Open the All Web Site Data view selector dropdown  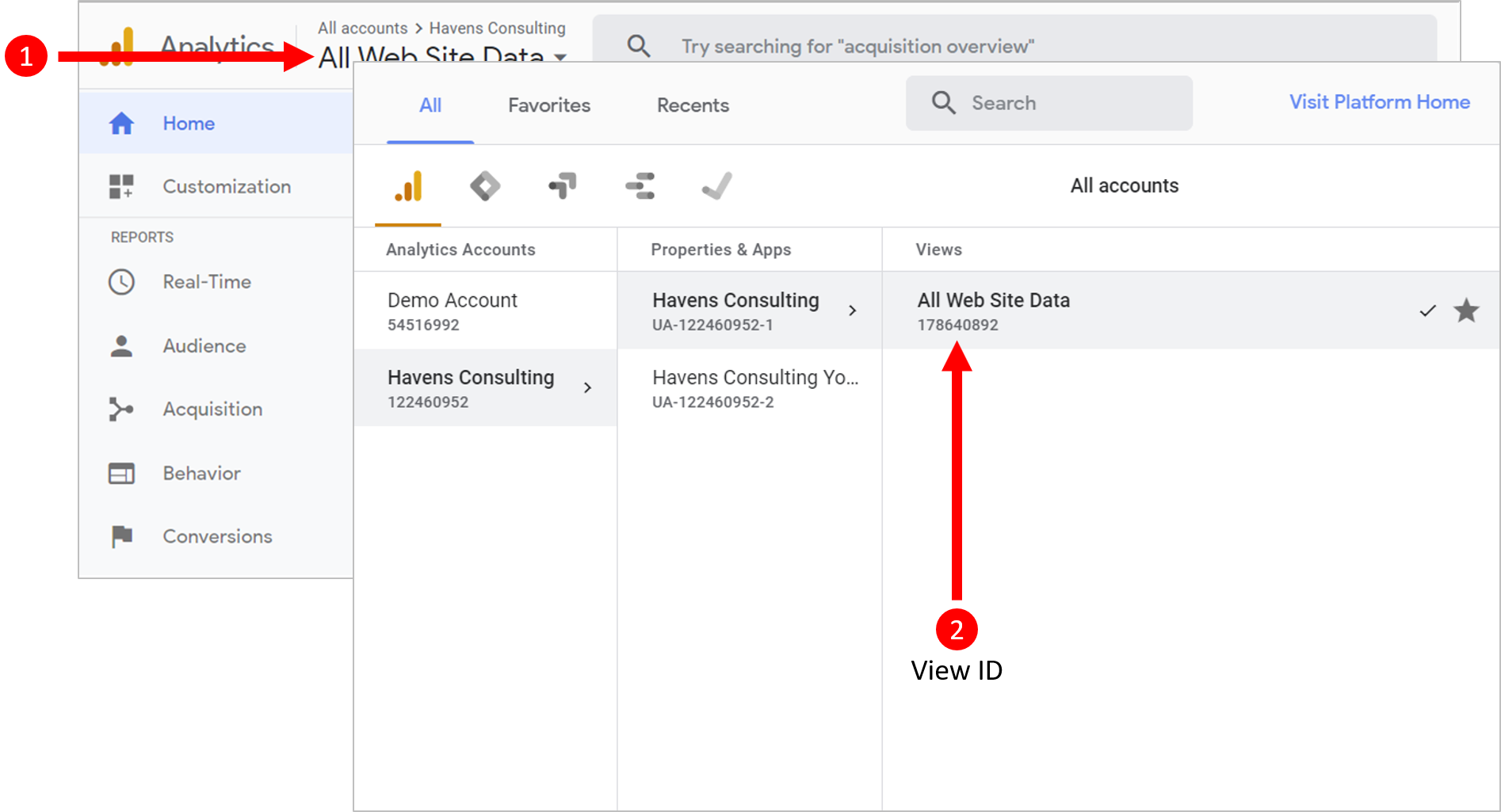442,55
